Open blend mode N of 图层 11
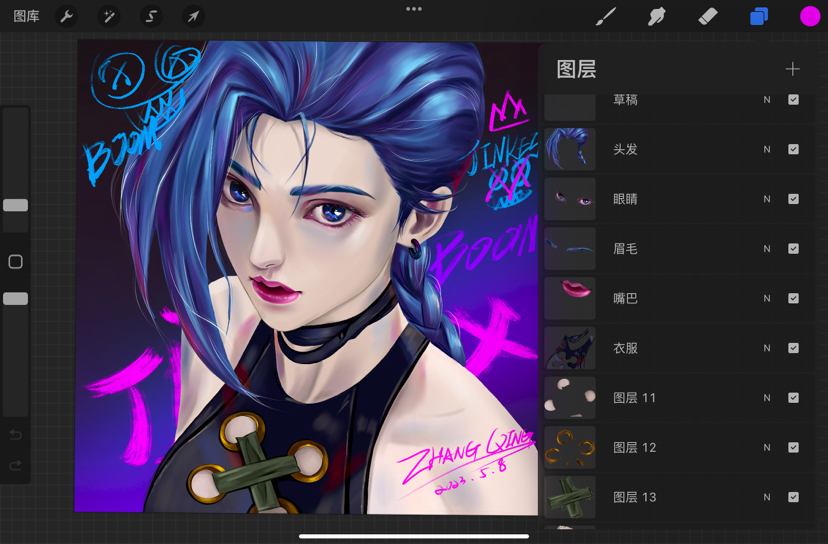This screenshot has height=544, width=828. 767,398
